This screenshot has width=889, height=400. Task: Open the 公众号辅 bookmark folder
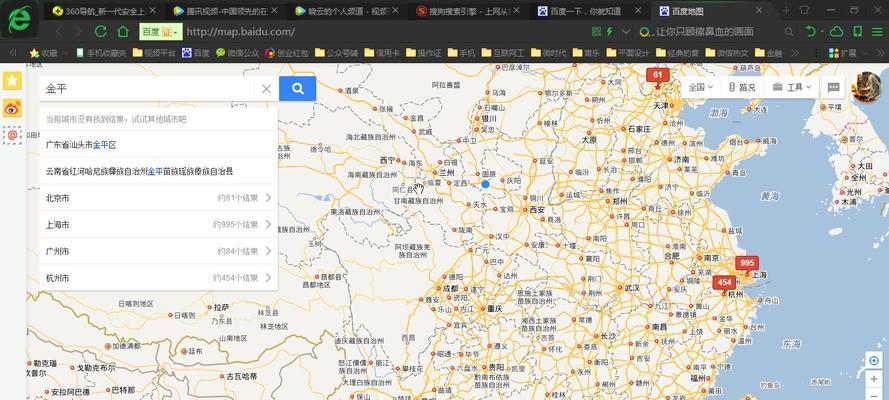tap(337, 53)
